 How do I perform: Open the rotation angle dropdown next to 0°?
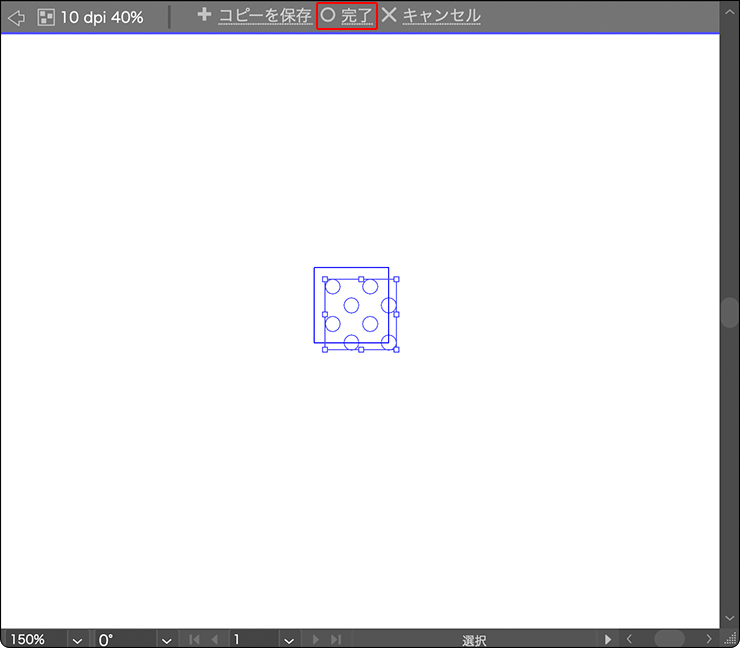[x=166, y=639]
